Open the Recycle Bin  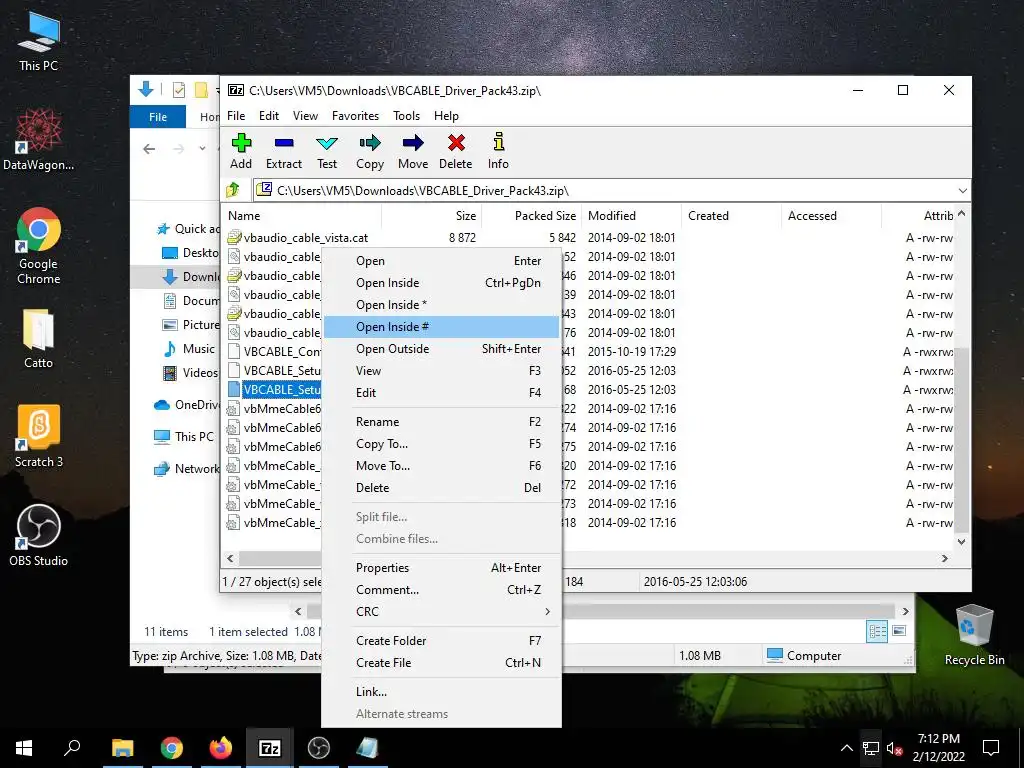tap(974, 635)
